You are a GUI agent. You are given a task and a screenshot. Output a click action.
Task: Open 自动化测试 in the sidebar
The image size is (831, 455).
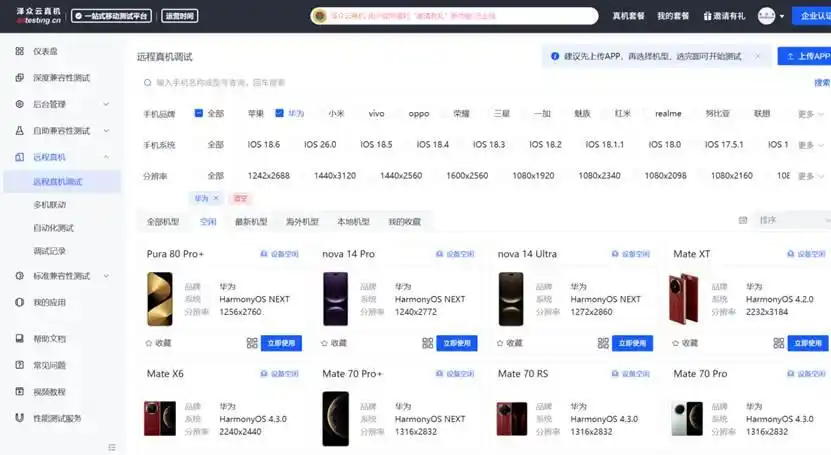pyautogui.click(x=54, y=228)
